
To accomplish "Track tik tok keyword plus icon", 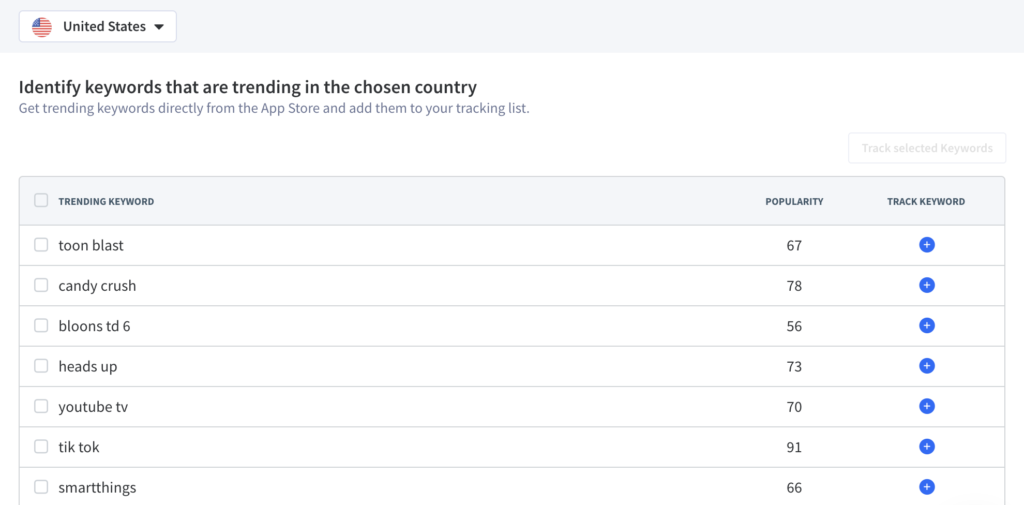I will 927,447.
